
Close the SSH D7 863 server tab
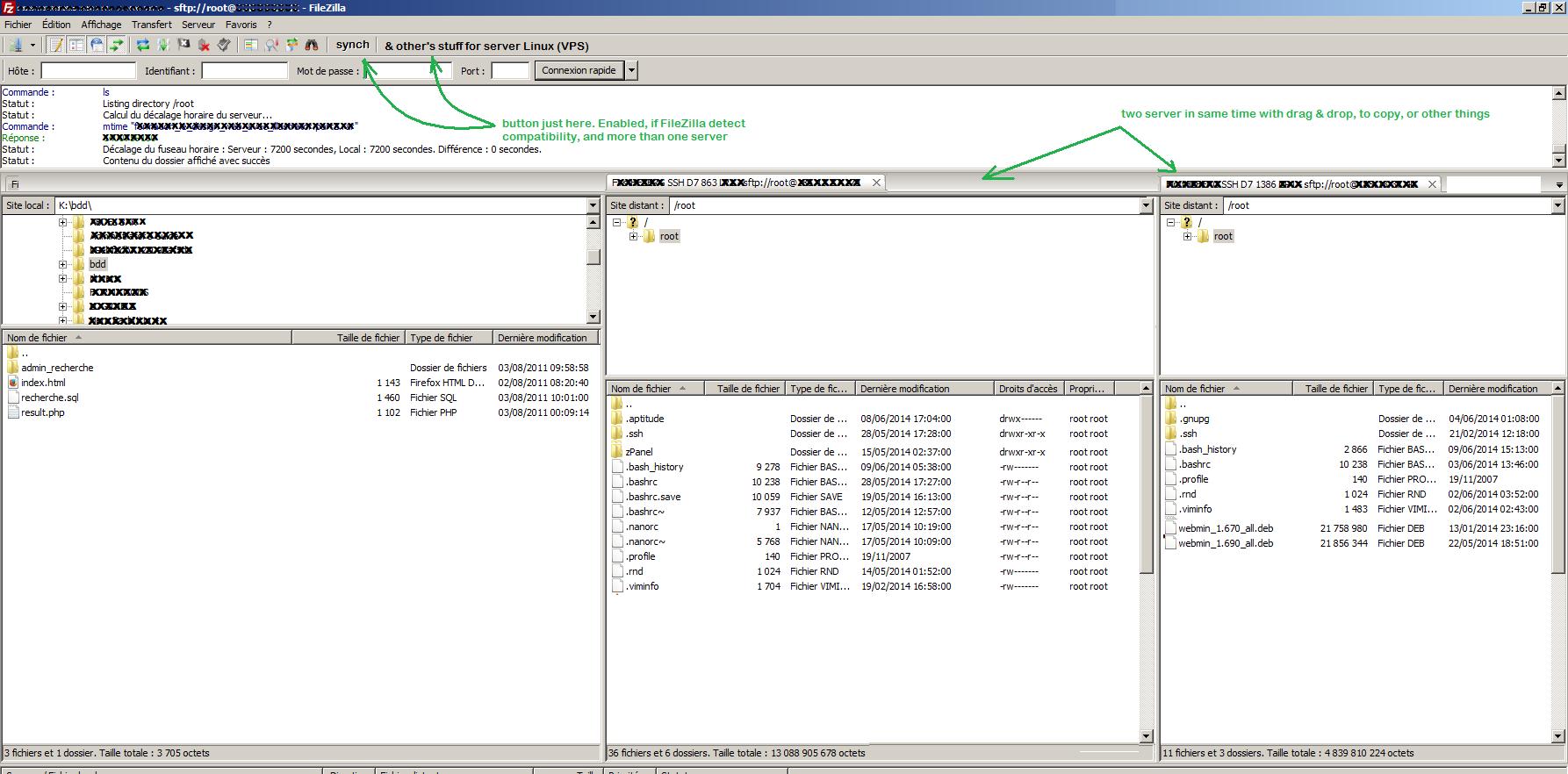(876, 183)
